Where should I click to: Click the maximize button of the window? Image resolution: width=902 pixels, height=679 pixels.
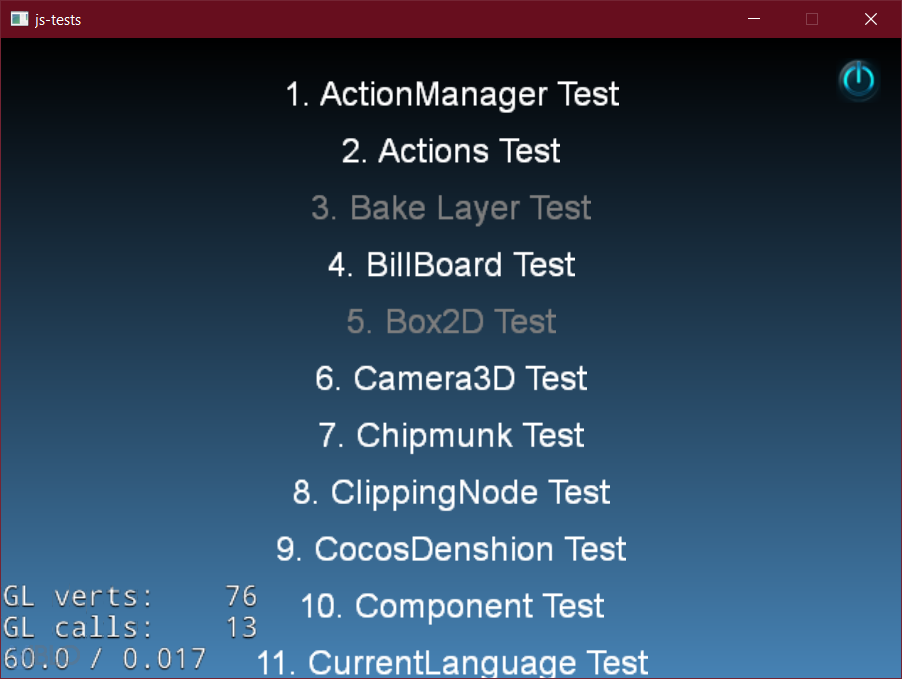pyautogui.click(x=811, y=18)
